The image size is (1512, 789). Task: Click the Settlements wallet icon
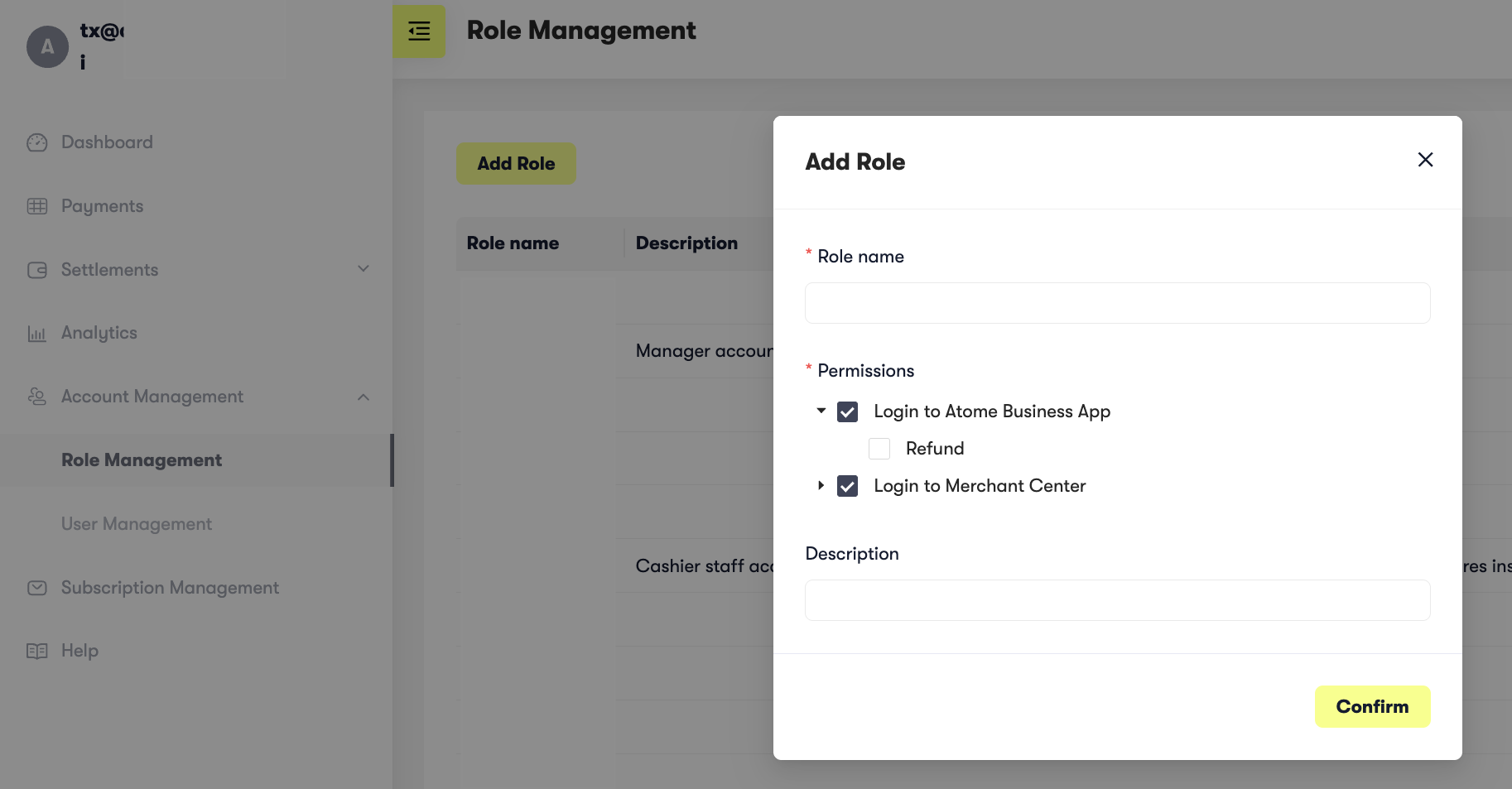37,269
